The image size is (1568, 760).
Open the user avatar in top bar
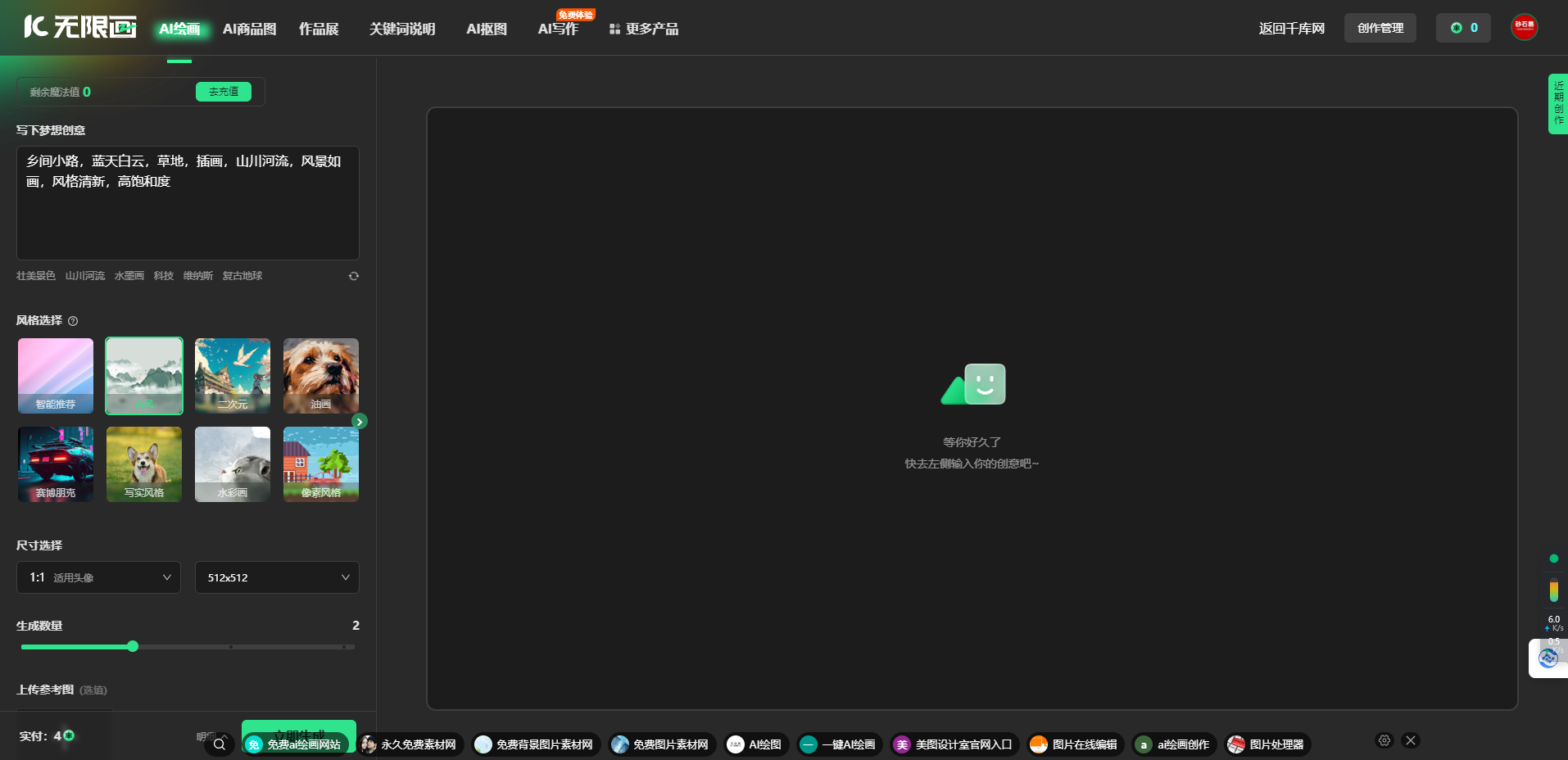[x=1524, y=27]
